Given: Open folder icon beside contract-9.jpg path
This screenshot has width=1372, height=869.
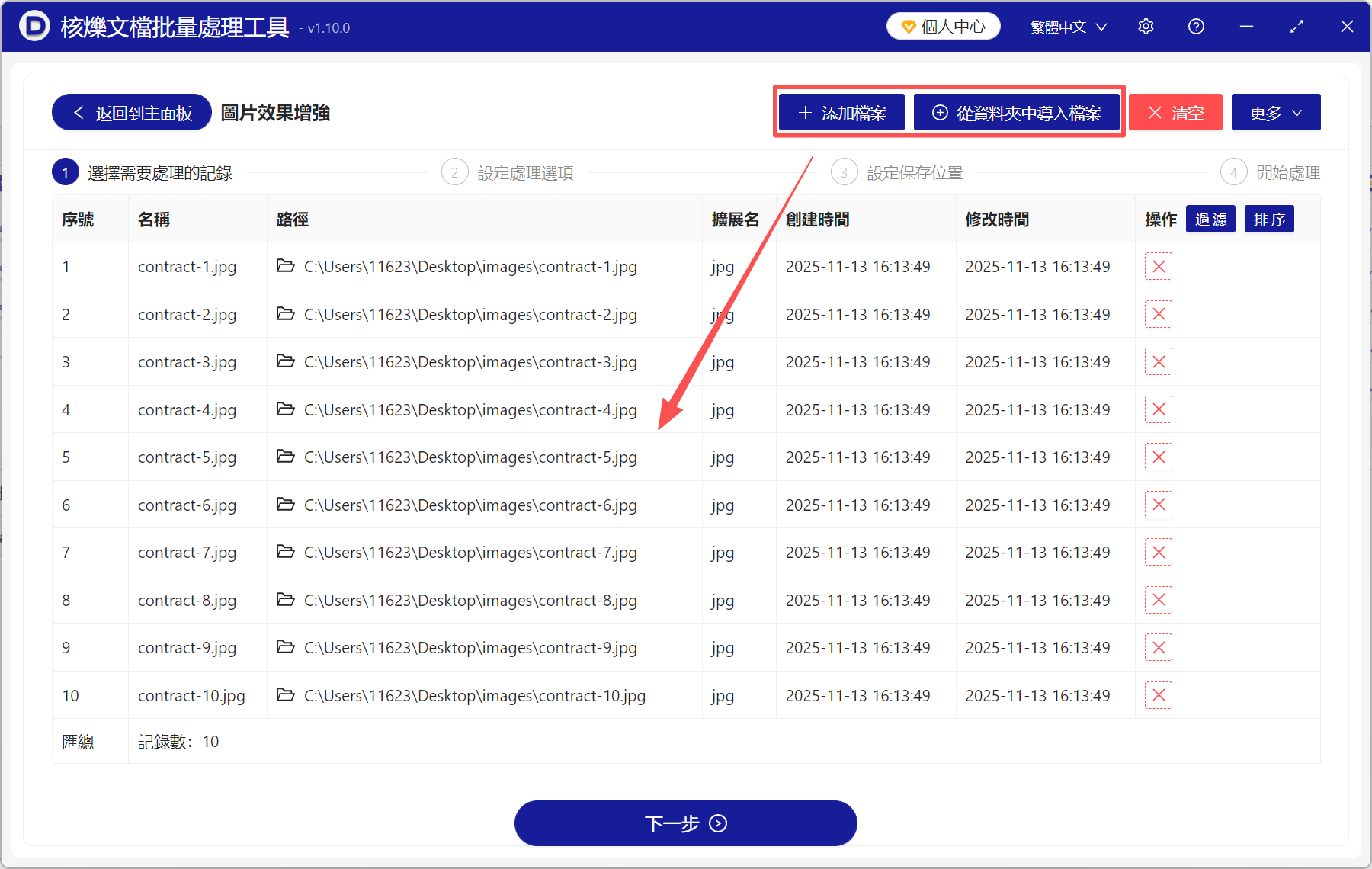Looking at the screenshot, I should 285,647.
